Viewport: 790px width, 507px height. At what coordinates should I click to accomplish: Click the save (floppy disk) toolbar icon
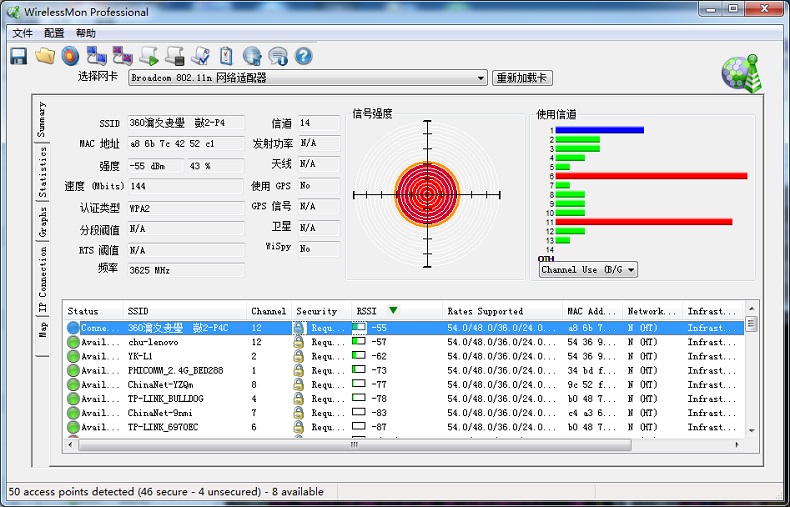[x=18, y=56]
